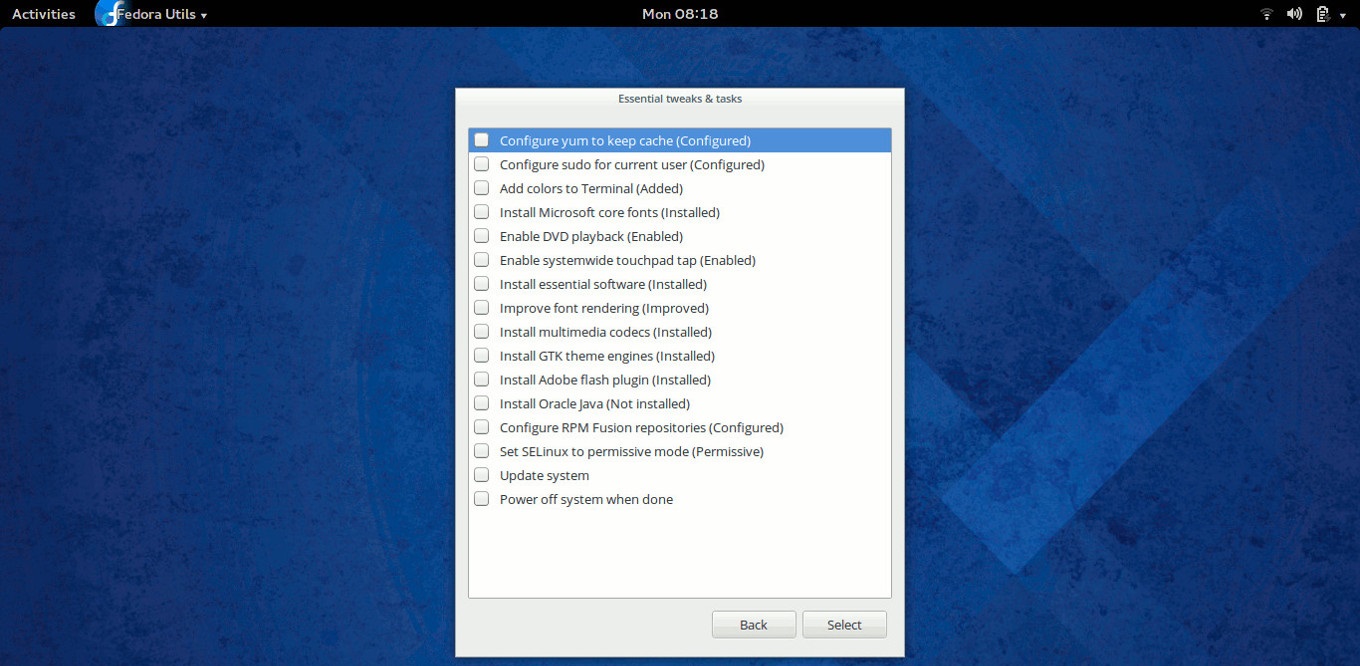Check Add colors to Terminal
This screenshot has height=666, width=1360.
coord(481,188)
